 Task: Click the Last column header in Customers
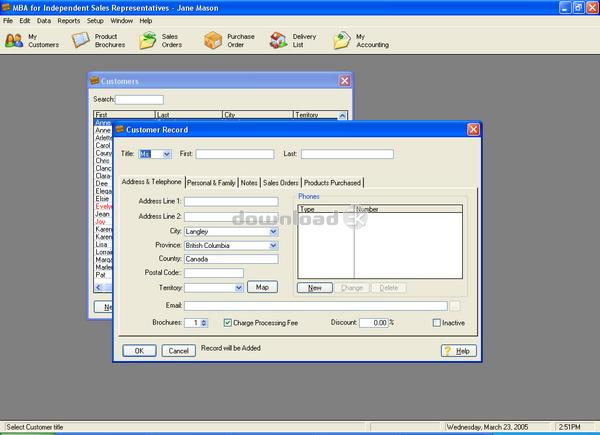[x=189, y=115]
